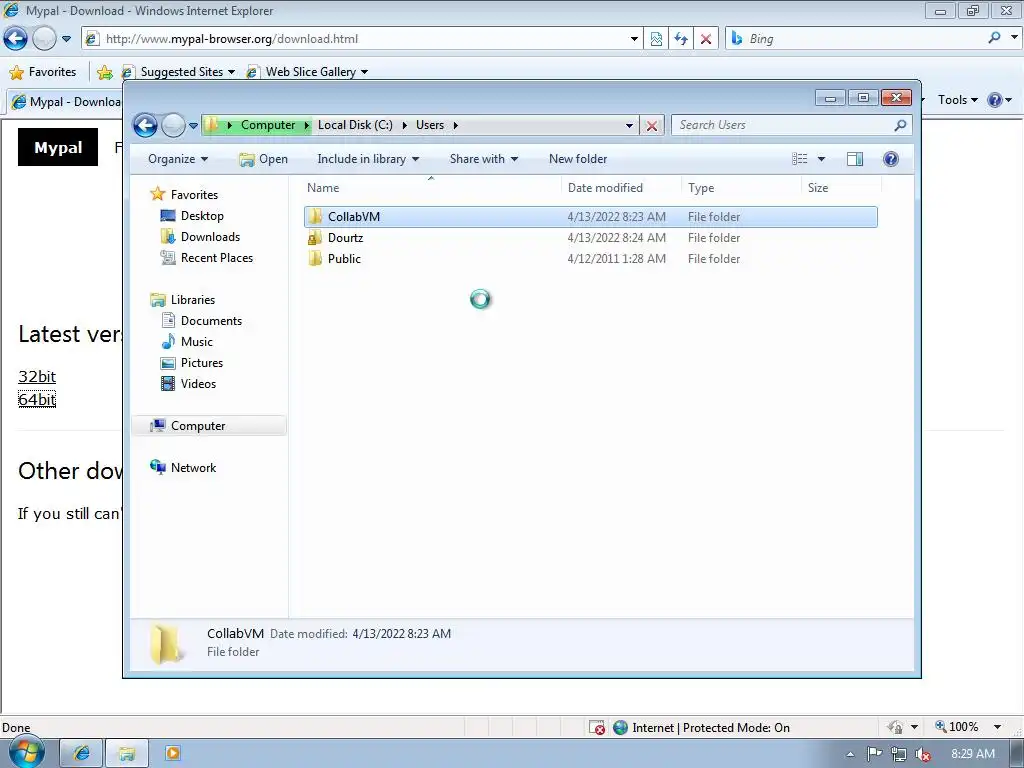Click the Explorer back arrow button
This screenshot has height=768, width=1024.
tap(145, 125)
